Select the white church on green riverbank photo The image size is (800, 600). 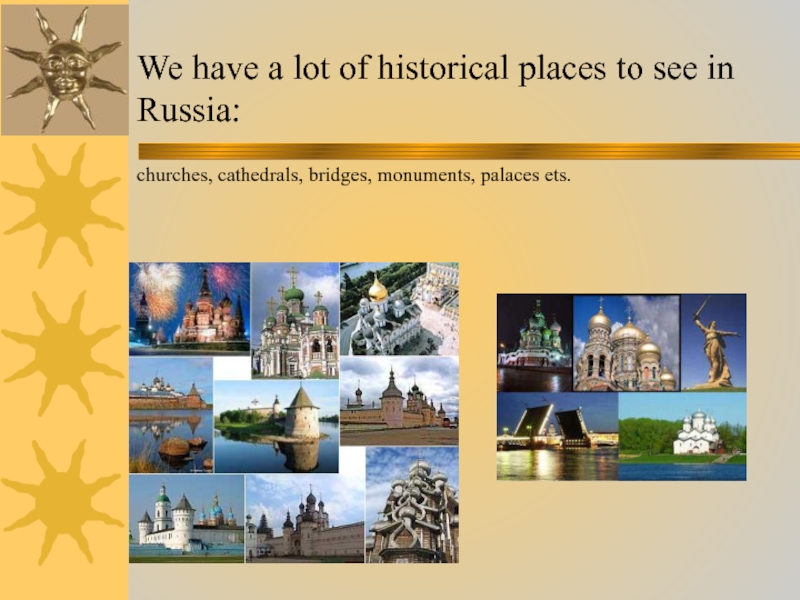682,436
